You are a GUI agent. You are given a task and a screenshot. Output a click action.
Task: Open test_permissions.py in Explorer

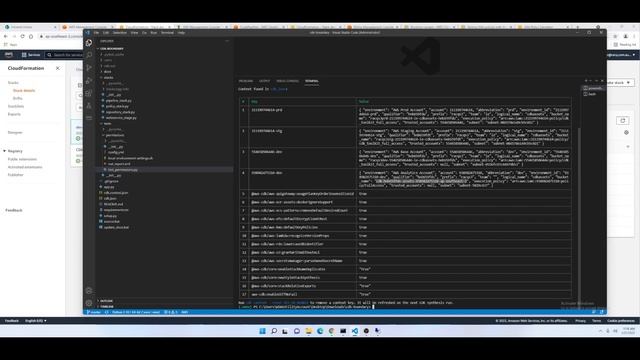(x=122, y=169)
